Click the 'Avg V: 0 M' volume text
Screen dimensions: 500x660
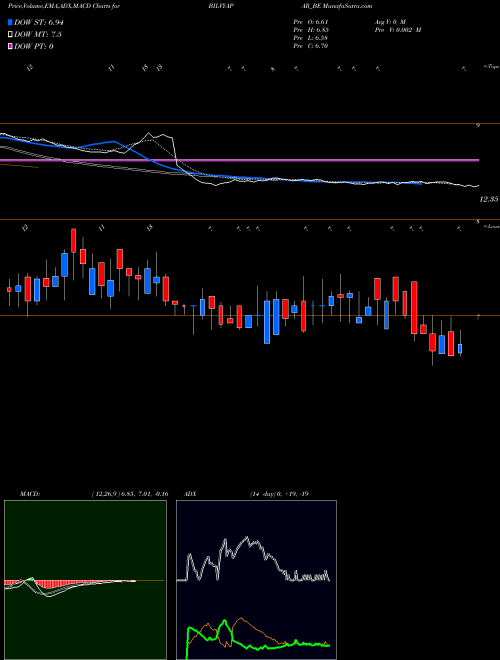(389, 22)
